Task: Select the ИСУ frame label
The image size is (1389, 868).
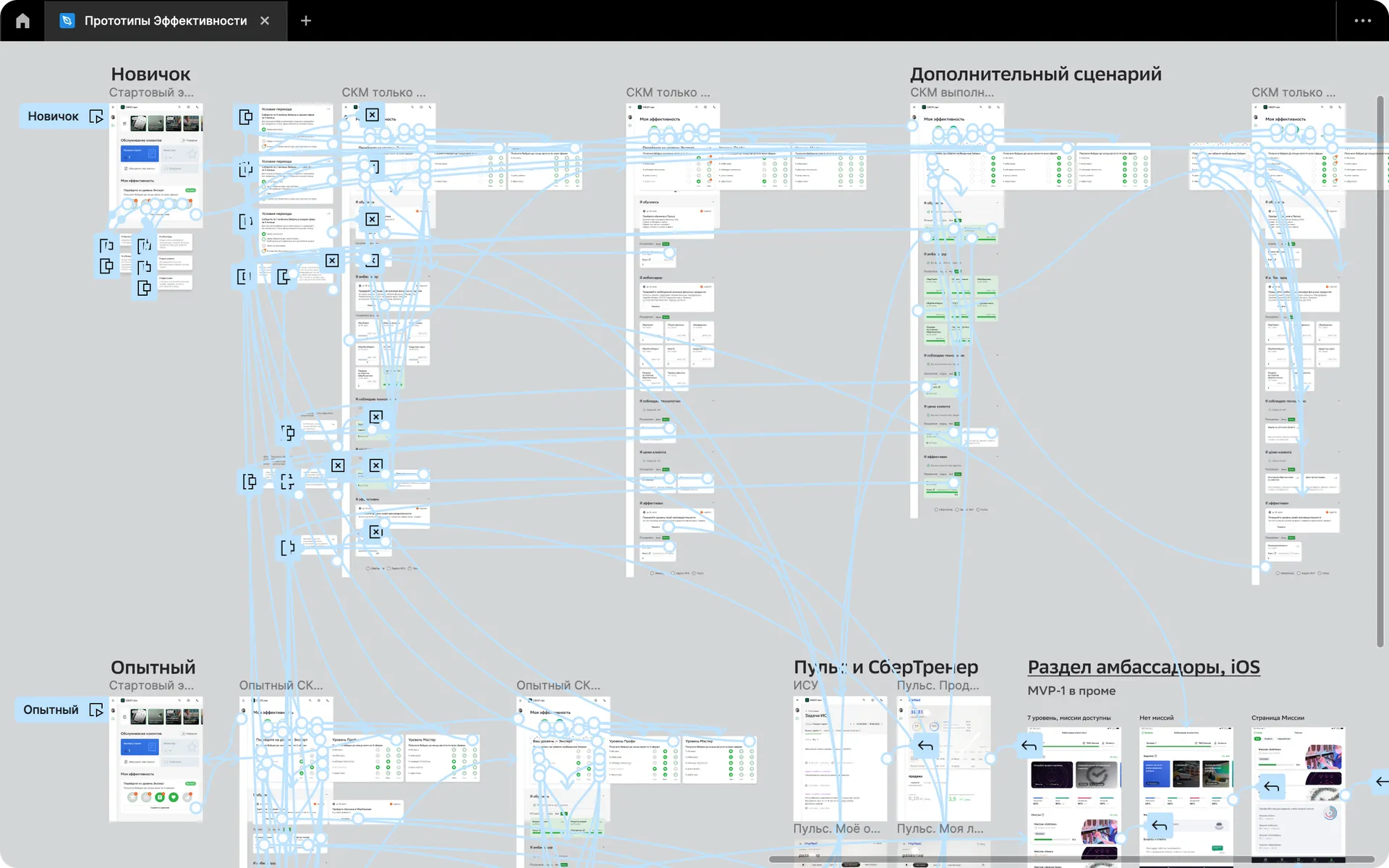Action: pyautogui.click(x=805, y=685)
